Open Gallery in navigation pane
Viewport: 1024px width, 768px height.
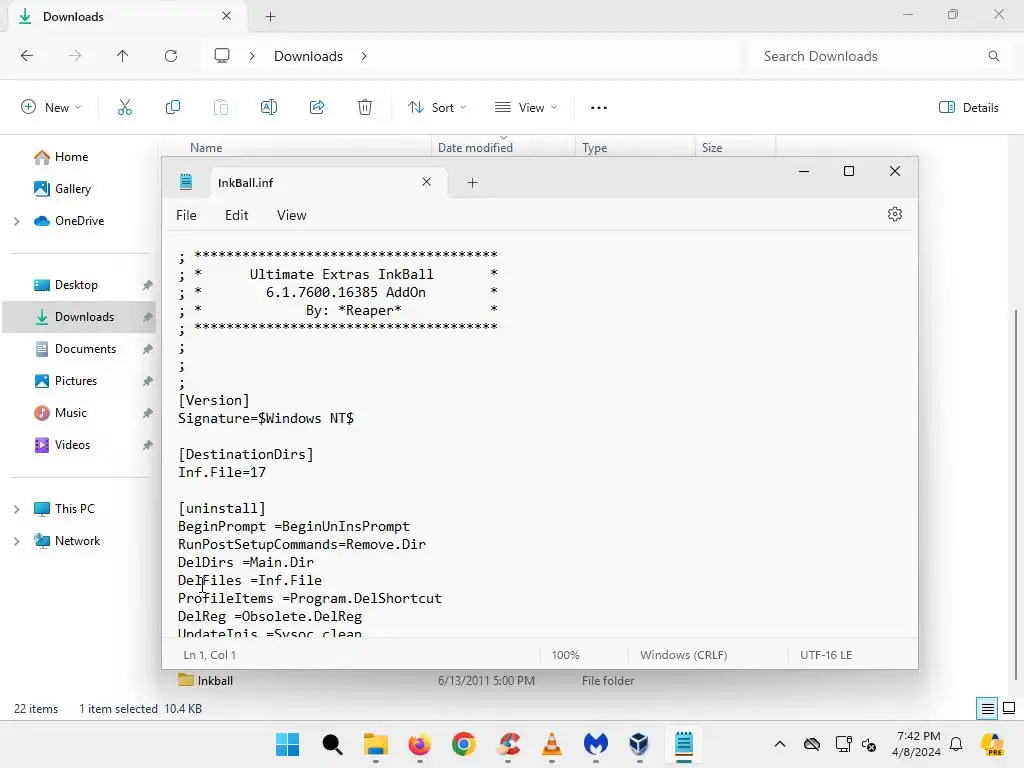72,189
